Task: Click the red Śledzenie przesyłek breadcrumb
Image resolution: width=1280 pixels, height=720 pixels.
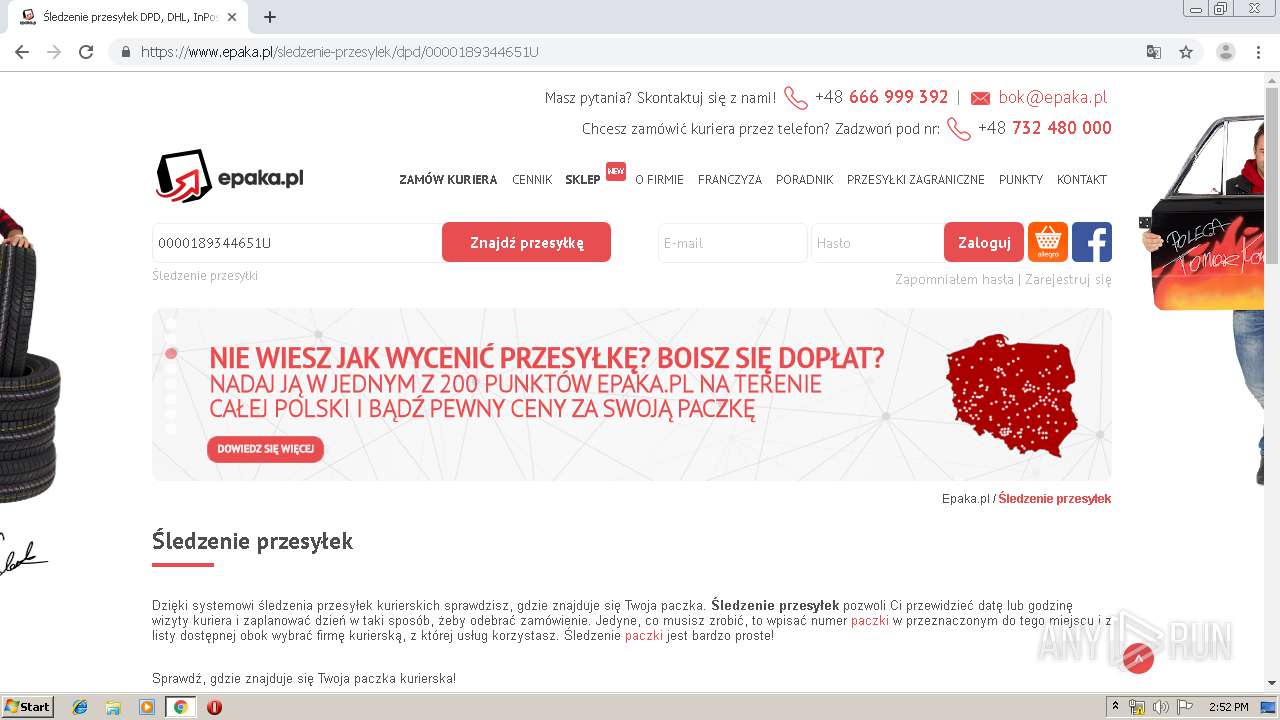Action: (1054, 499)
